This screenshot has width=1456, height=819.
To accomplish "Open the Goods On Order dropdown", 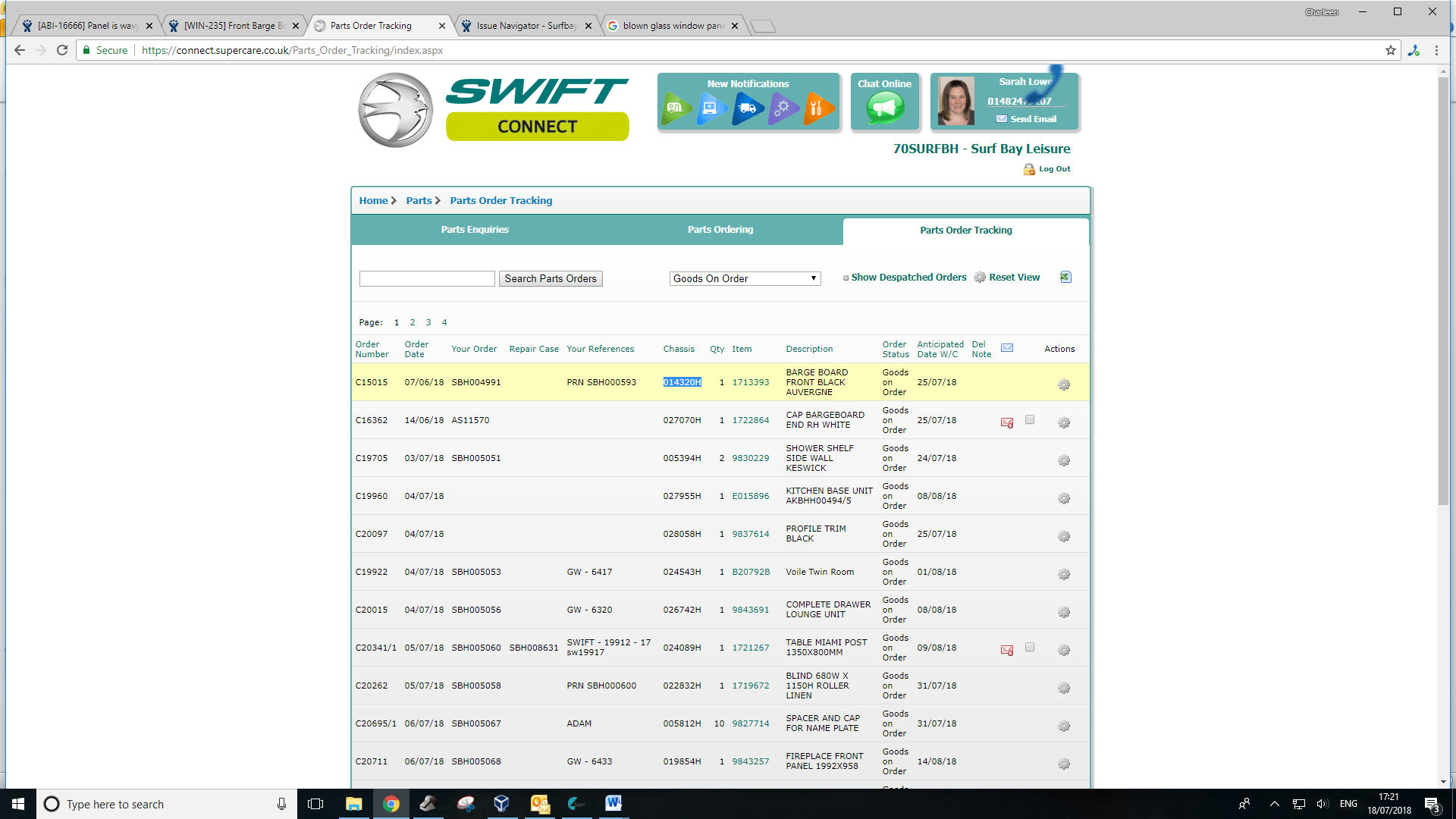I will (x=745, y=278).
